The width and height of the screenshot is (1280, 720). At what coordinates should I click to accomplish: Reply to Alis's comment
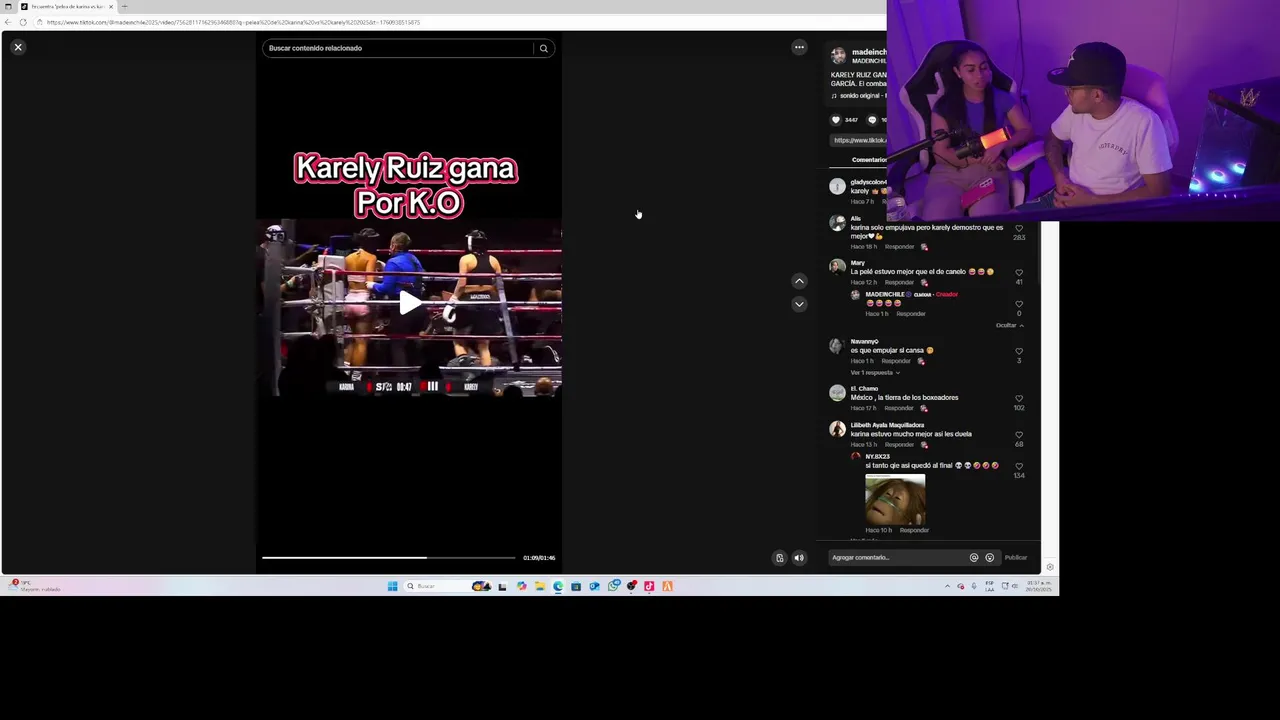(x=899, y=247)
